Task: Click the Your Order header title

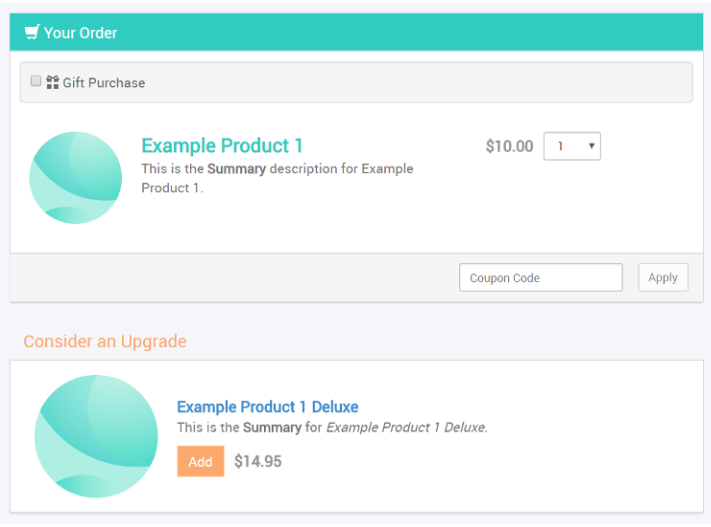Action: point(81,33)
